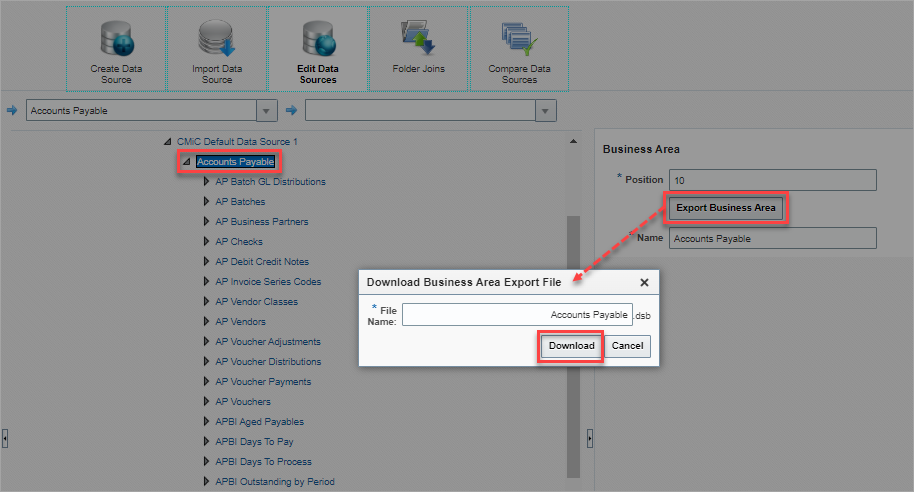The height and width of the screenshot is (492, 914).
Task: Close the Download Business Area Export File dialog
Action: click(x=644, y=282)
